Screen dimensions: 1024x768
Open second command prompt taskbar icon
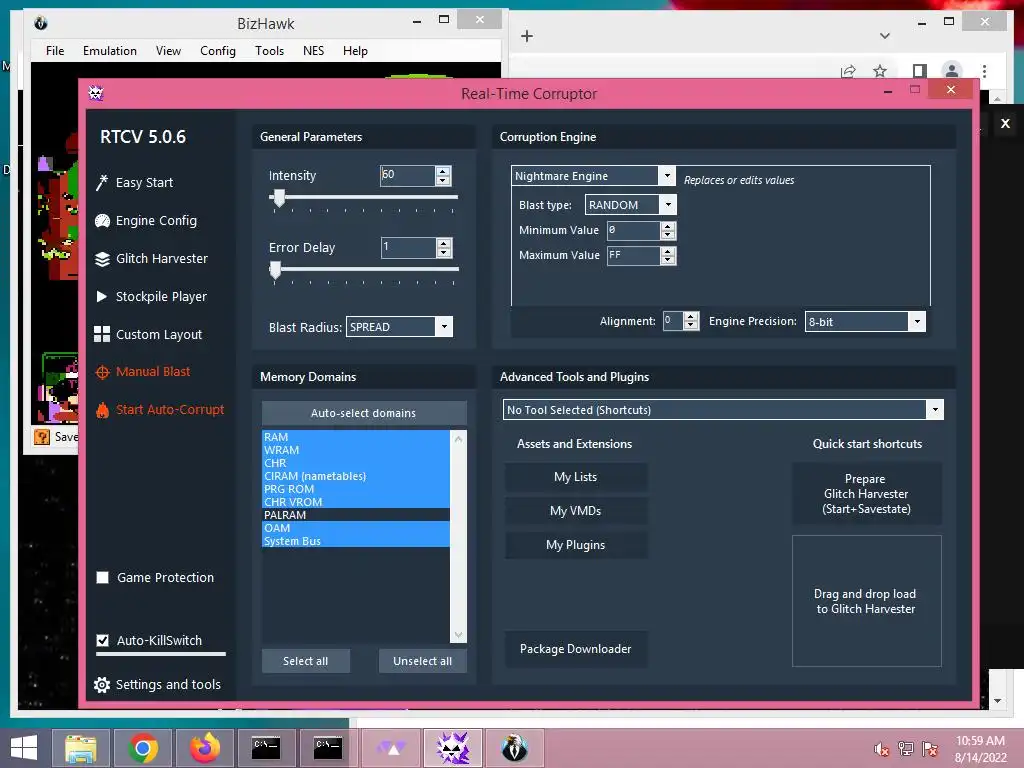click(328, 748)
